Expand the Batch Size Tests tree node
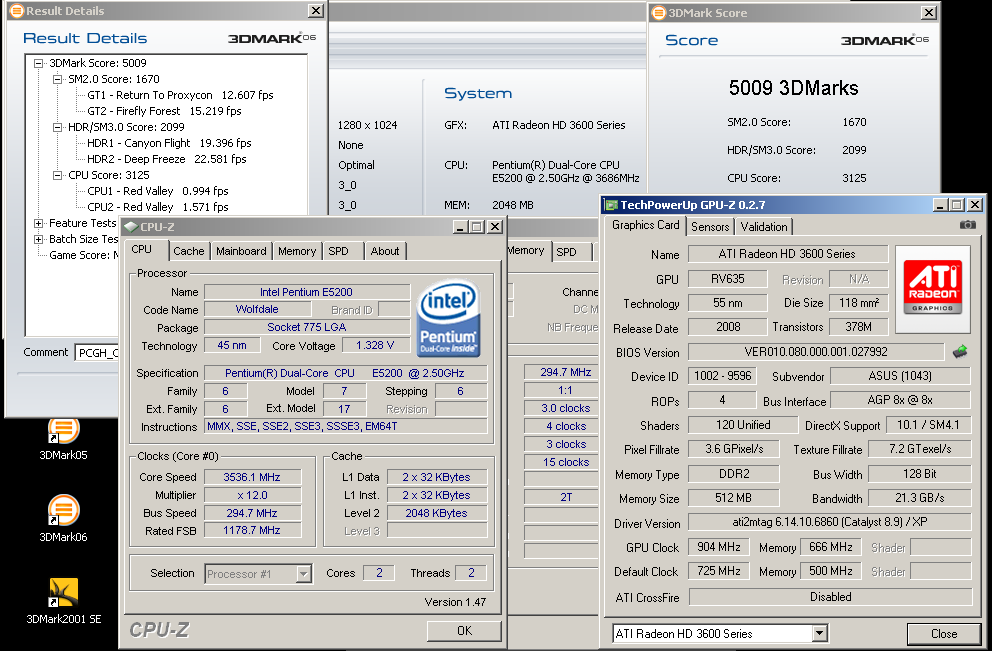Image resolution: width=992 pixels, height=651 pixels. [x=39, y=239]
